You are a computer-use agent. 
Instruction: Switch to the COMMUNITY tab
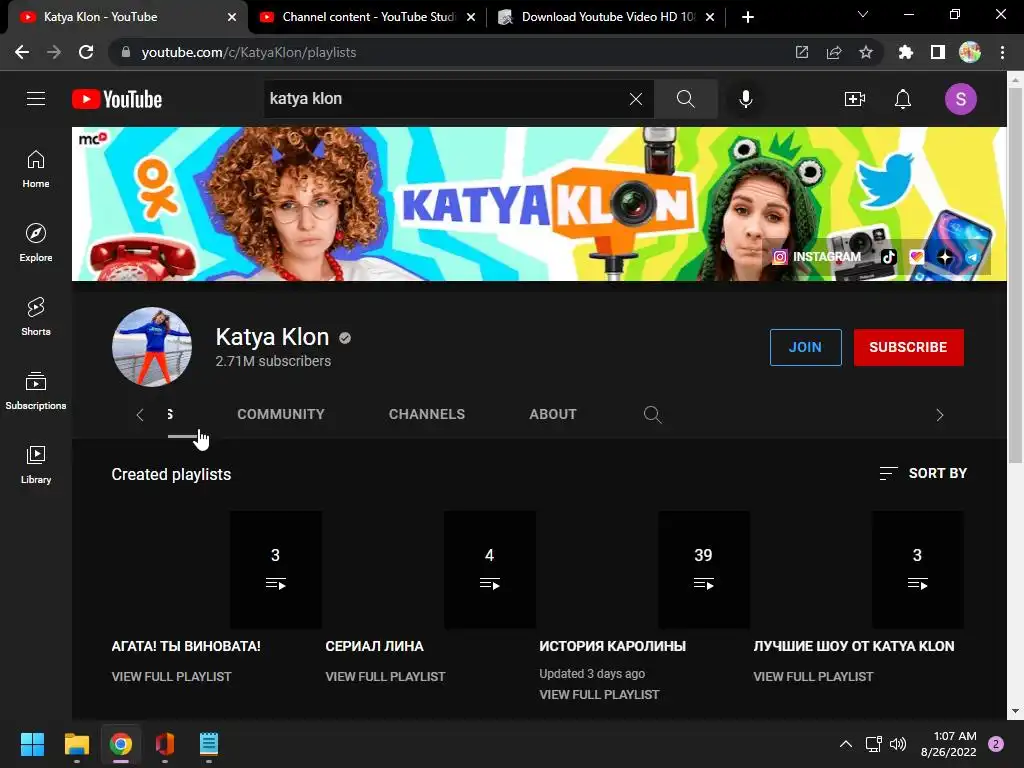point(281,415)
